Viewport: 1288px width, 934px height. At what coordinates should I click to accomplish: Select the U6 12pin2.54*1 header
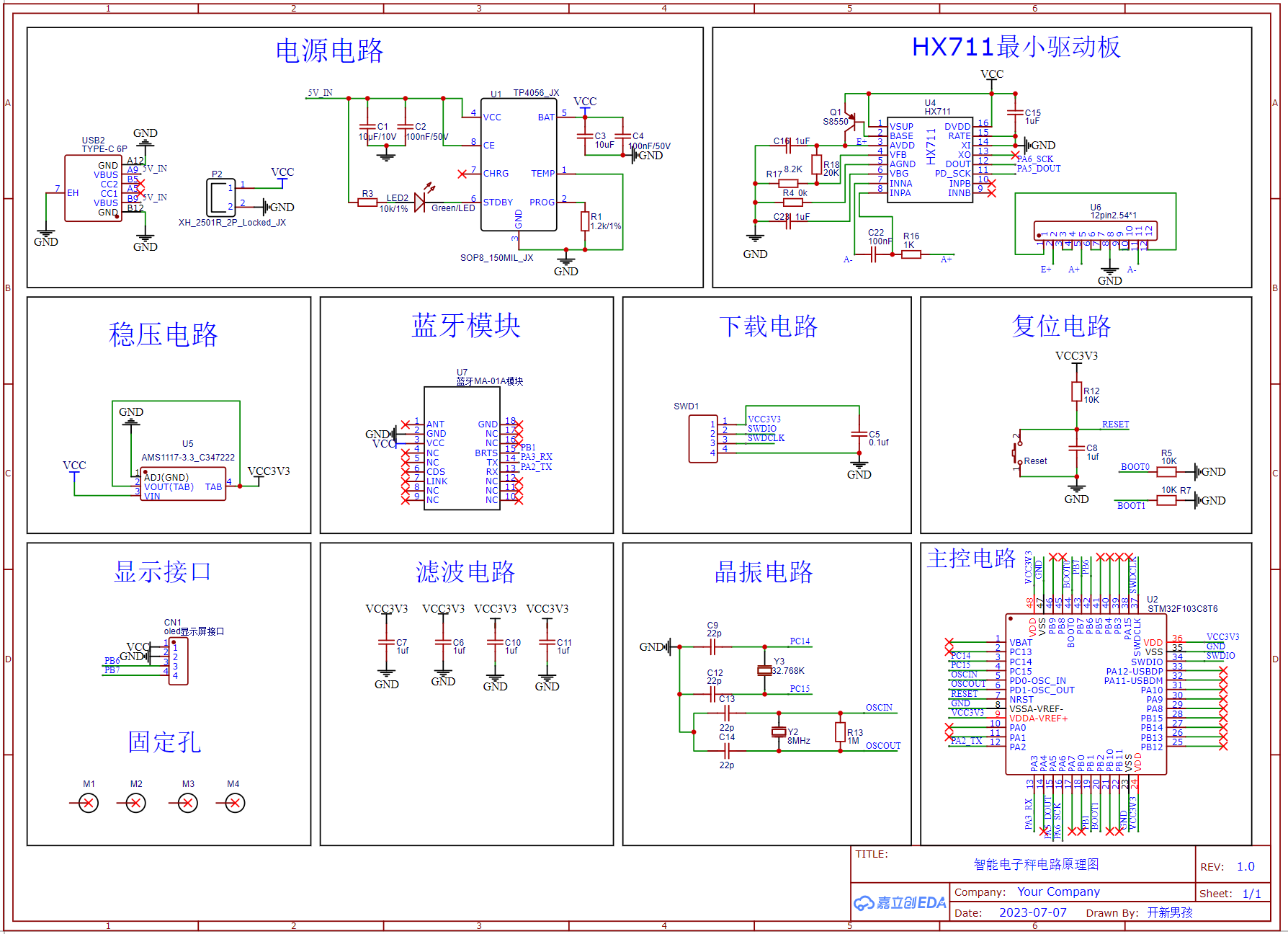tap(1095, 231)
